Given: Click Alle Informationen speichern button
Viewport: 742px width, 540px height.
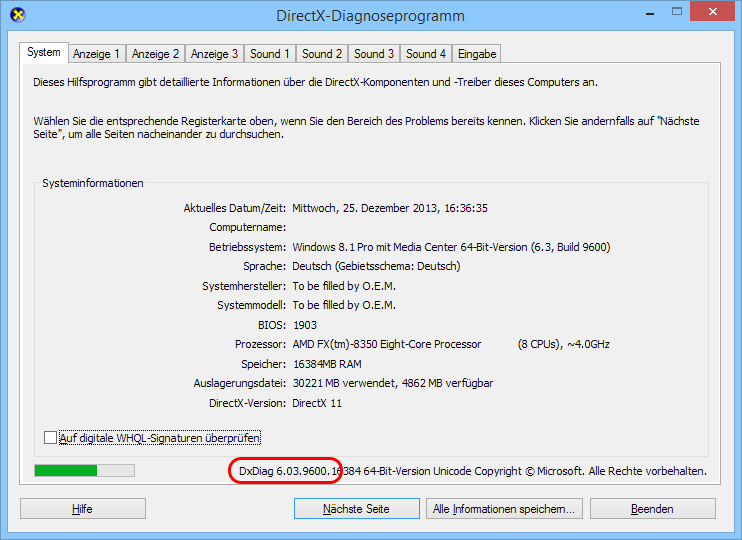Looking at the screenshot, I should [x=504, y=509].
